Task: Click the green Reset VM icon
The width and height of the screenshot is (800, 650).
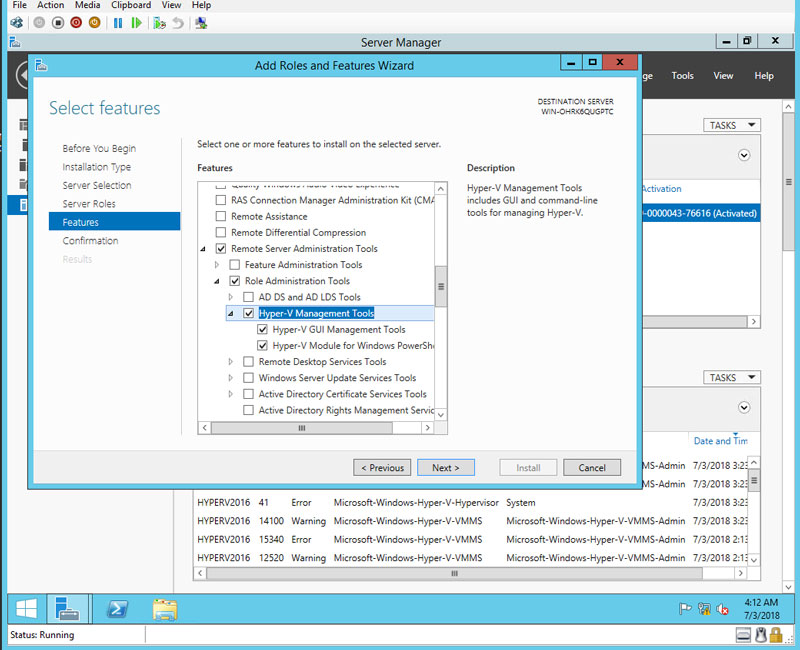Action: pyautogui.click(x=136, y=23)
